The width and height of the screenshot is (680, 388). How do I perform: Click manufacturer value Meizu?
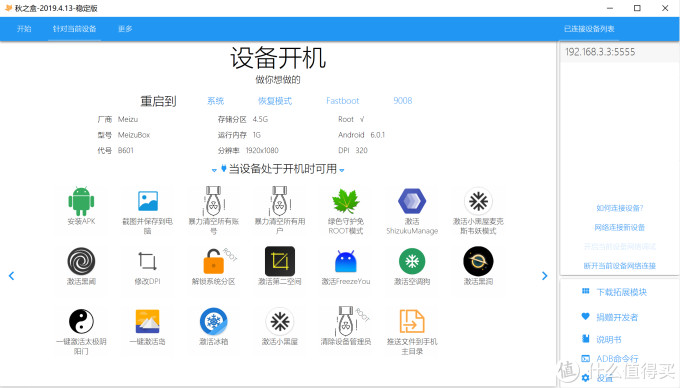tap(128, 119)
